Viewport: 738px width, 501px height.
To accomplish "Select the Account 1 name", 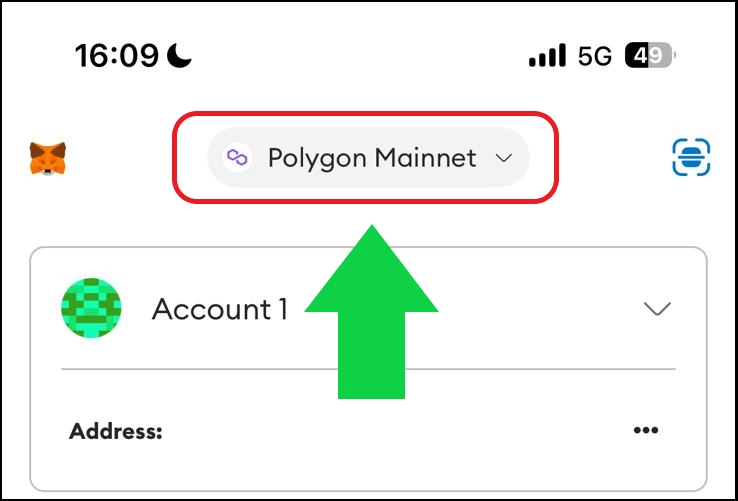I will [x=220, y=309].
